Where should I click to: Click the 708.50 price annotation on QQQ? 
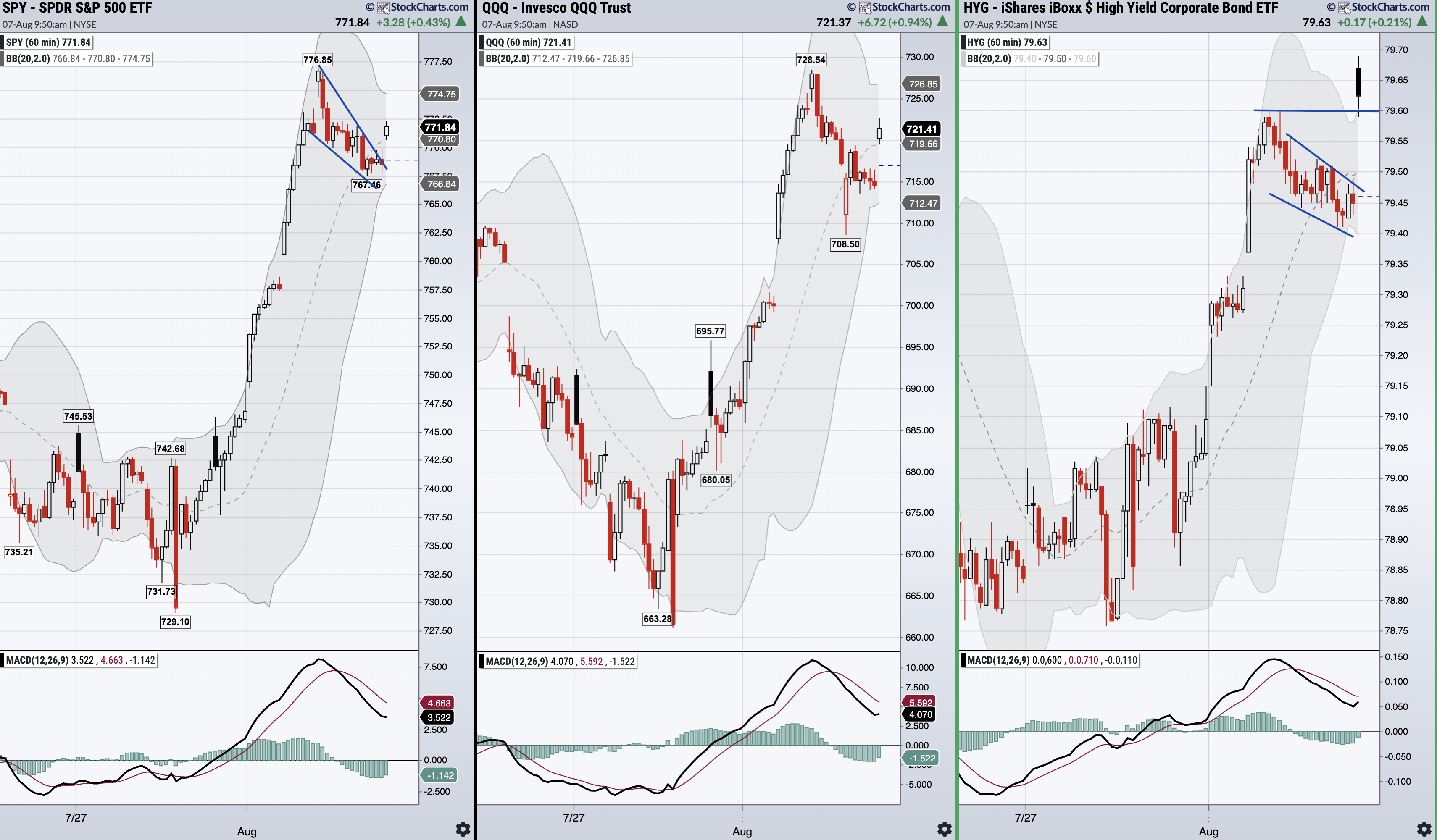click(845, 244)
